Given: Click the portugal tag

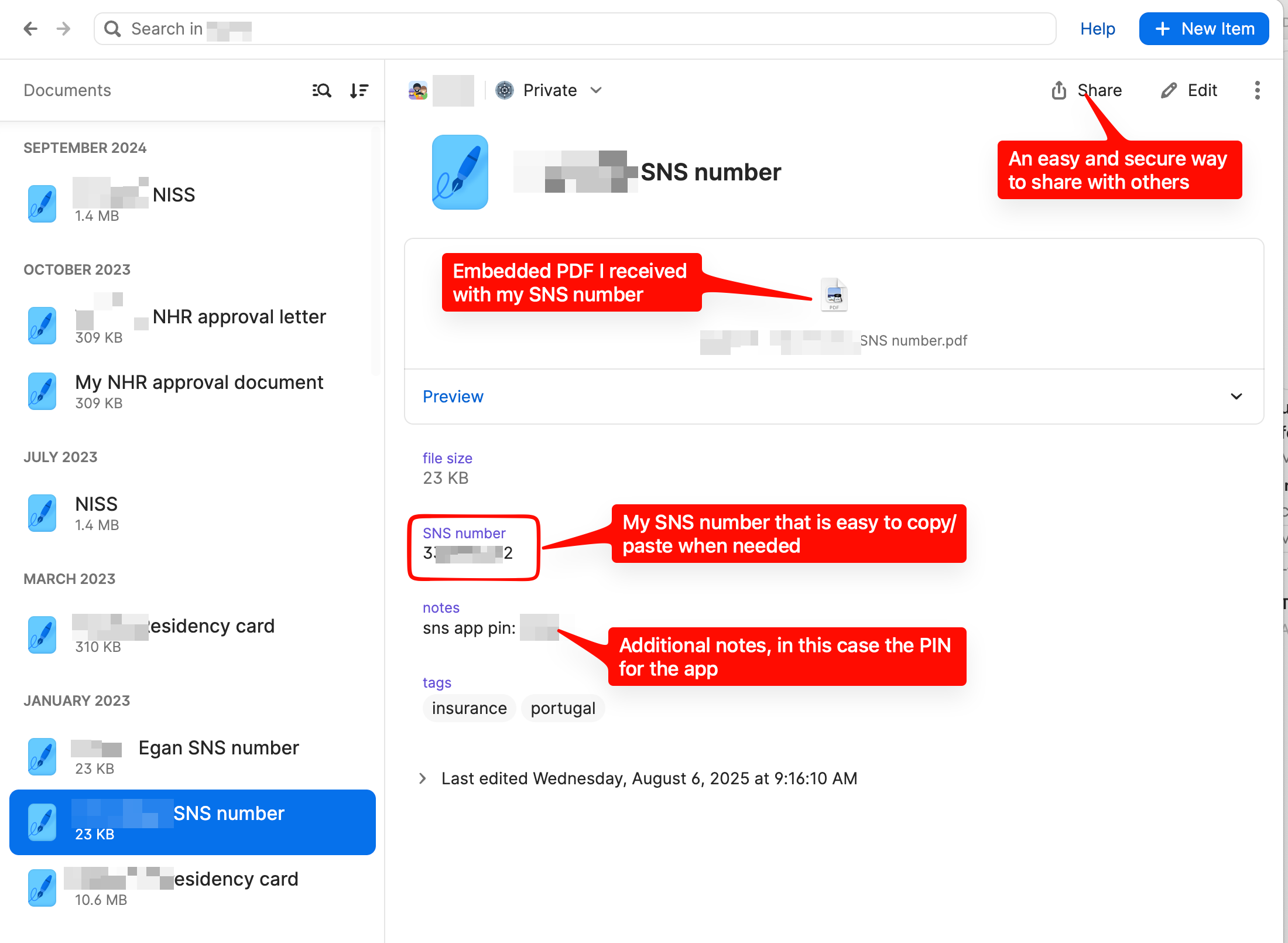Looking at the screenshot, I should (563, 708).
